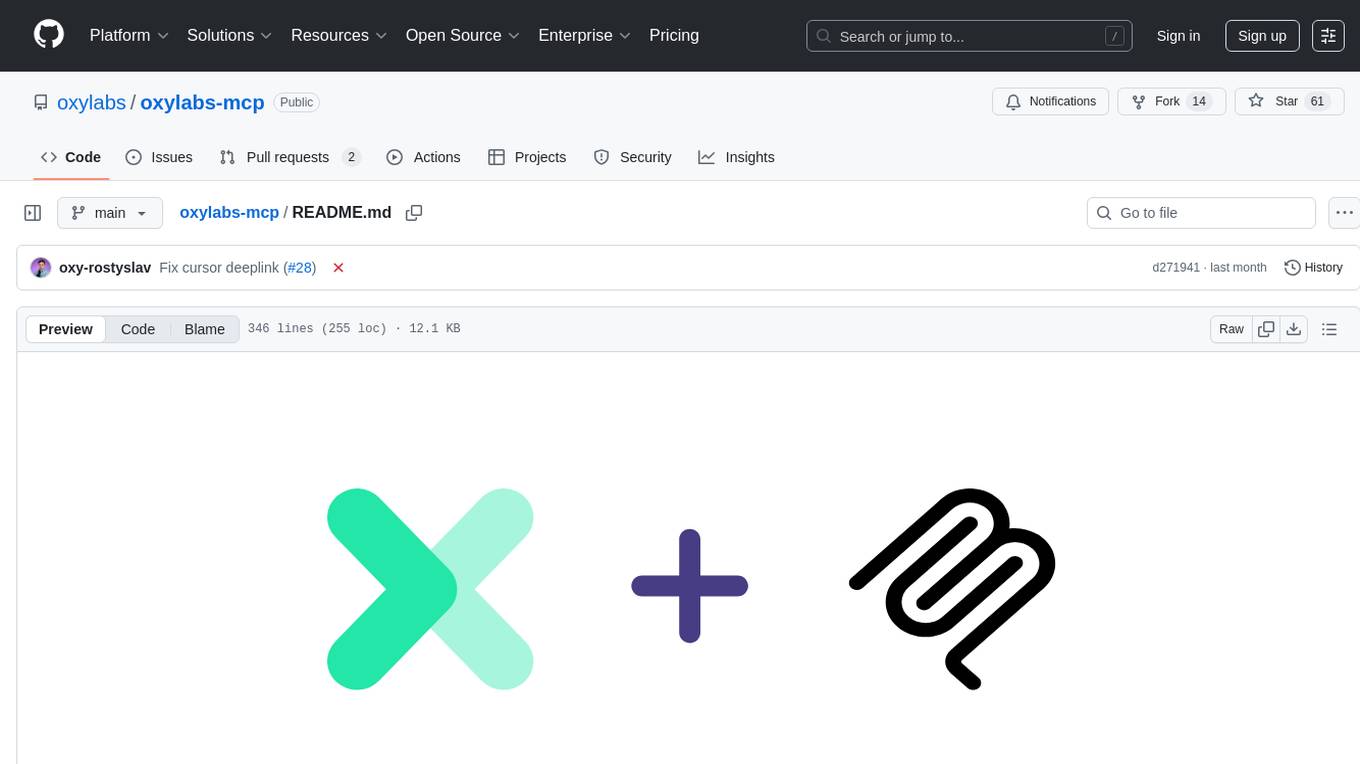Screen dimensions: 1360x764
Task: Open the oxylabs-mcp repository title link
Action: click(x=202, y=102)
